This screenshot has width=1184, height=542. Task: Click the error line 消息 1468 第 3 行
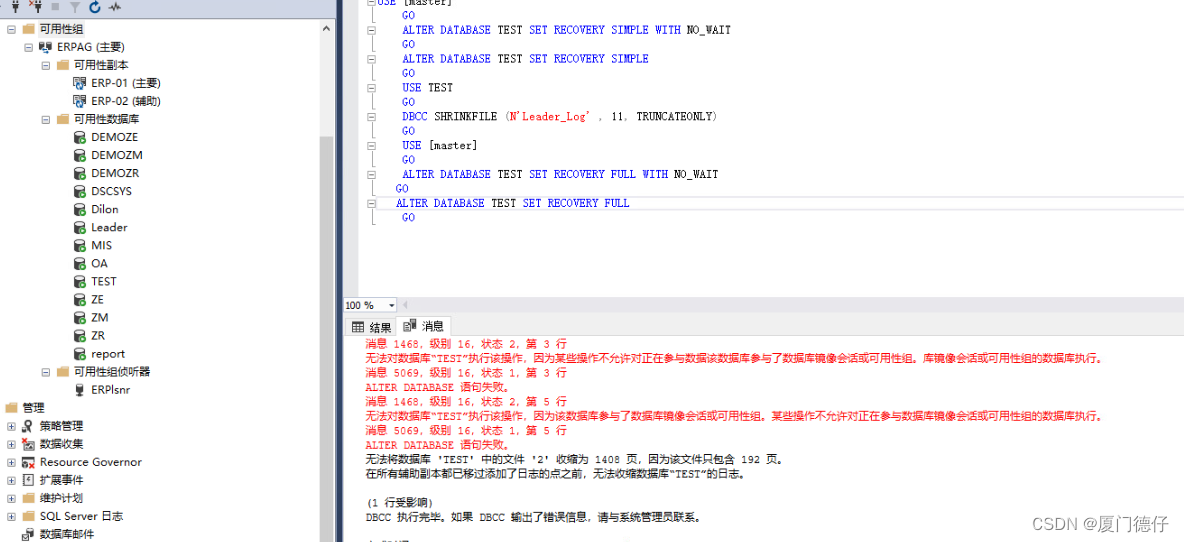466,343
